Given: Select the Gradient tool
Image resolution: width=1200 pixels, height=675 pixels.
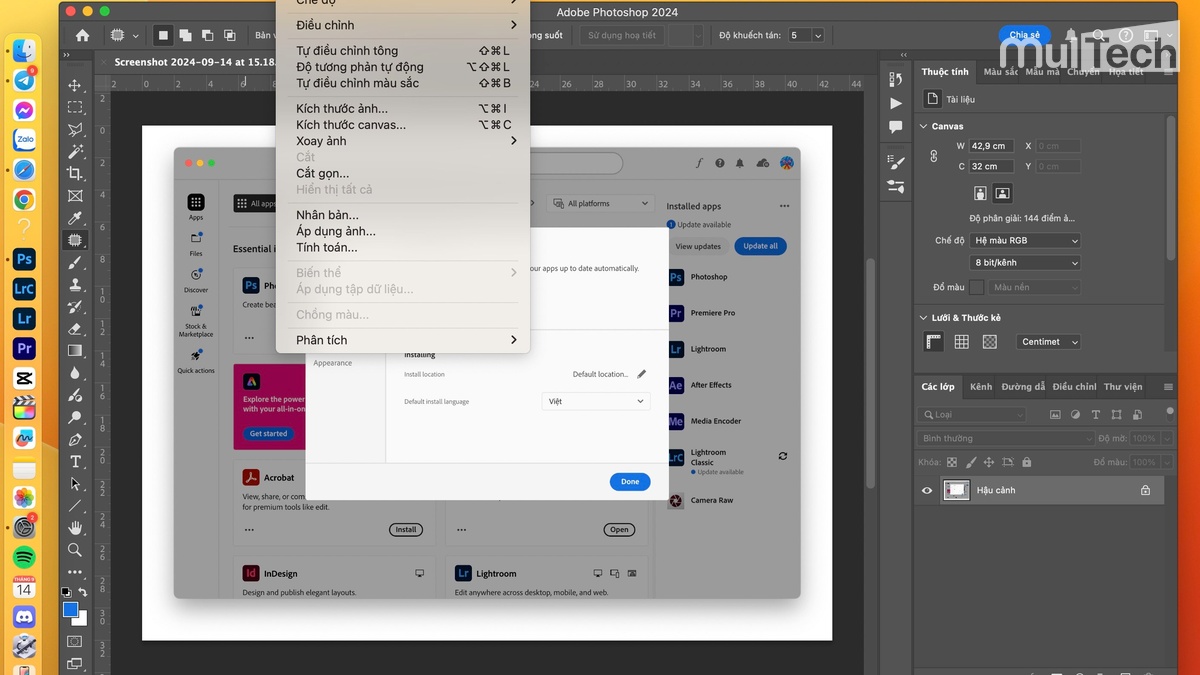Looking at the screenshot, I should pyautogui.click(x=75, y=352).
